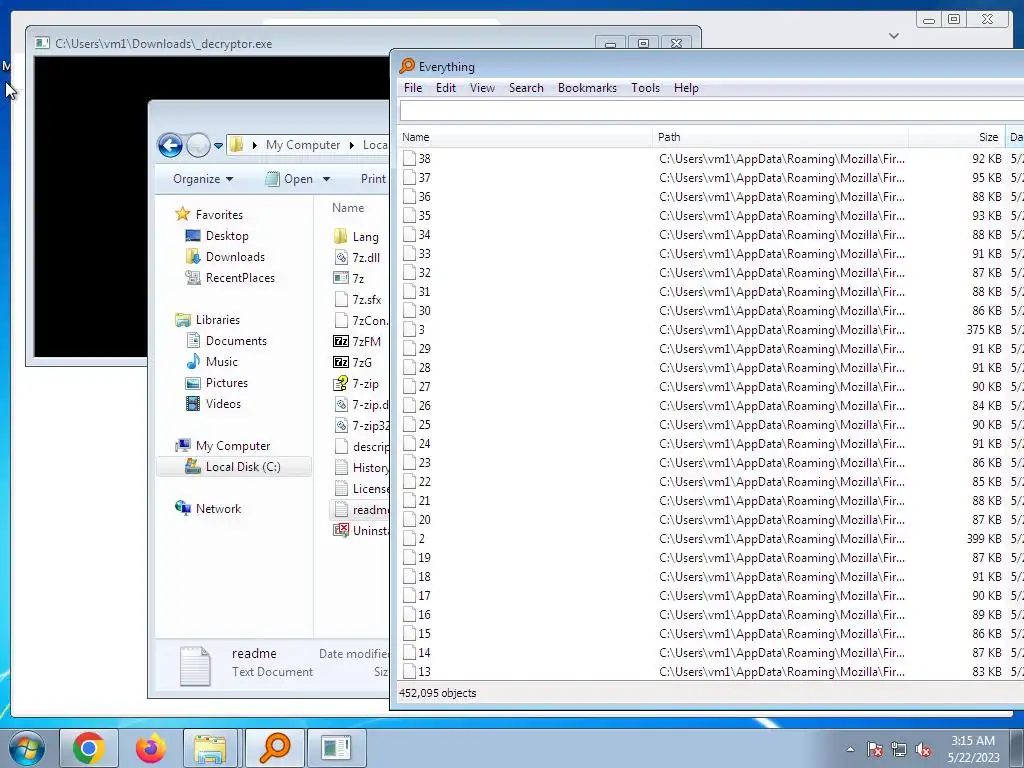The height and width of the screenshot is (768, 1024).
Task: Click the path cell of file 30
Action: tap(782, 311)
